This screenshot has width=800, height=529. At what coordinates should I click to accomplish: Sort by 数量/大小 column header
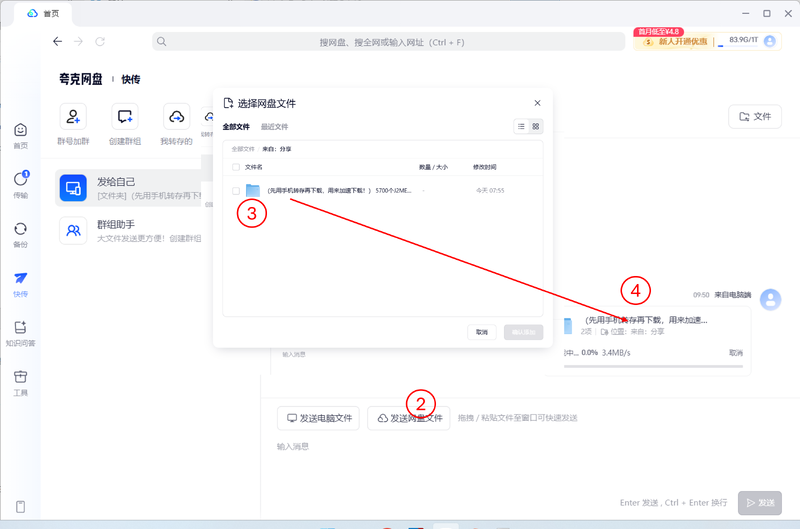tap(433, 167)
